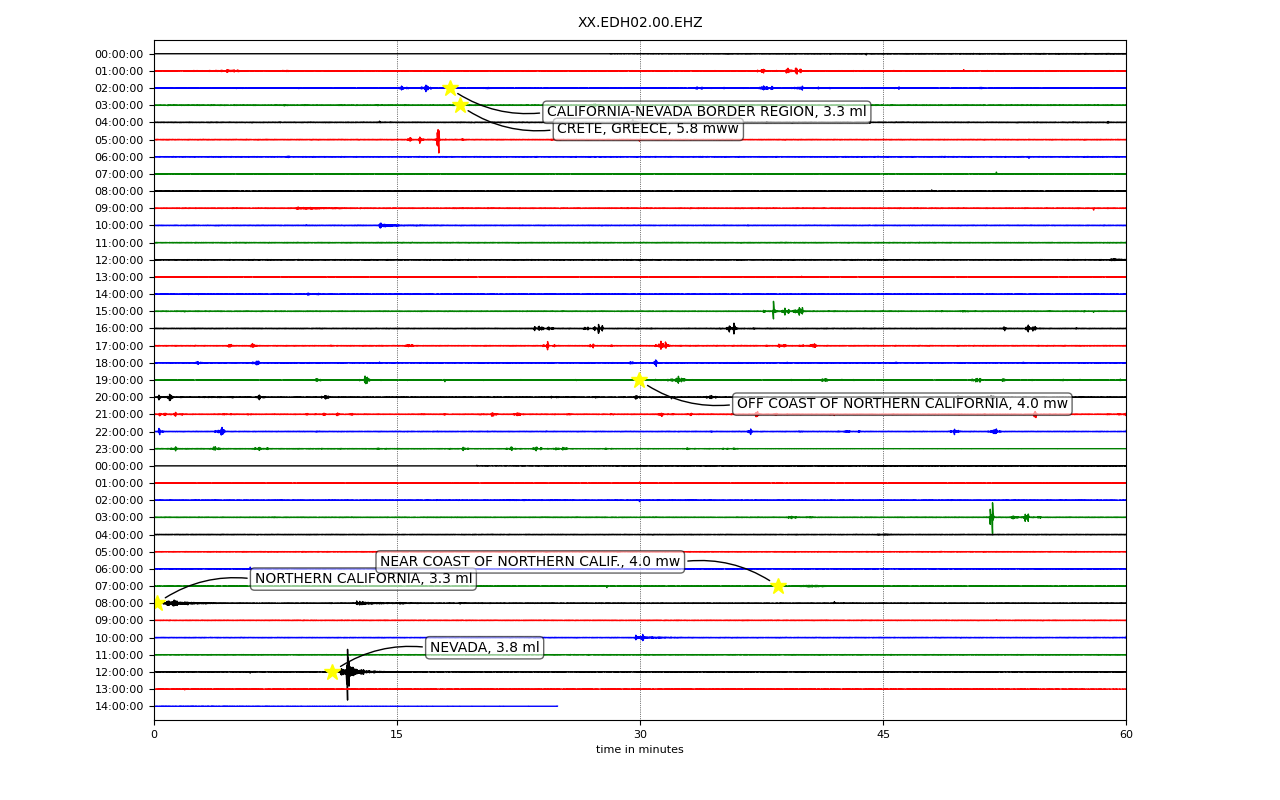Click the star marker for California-Nevada Border Region event

[450, 88]
